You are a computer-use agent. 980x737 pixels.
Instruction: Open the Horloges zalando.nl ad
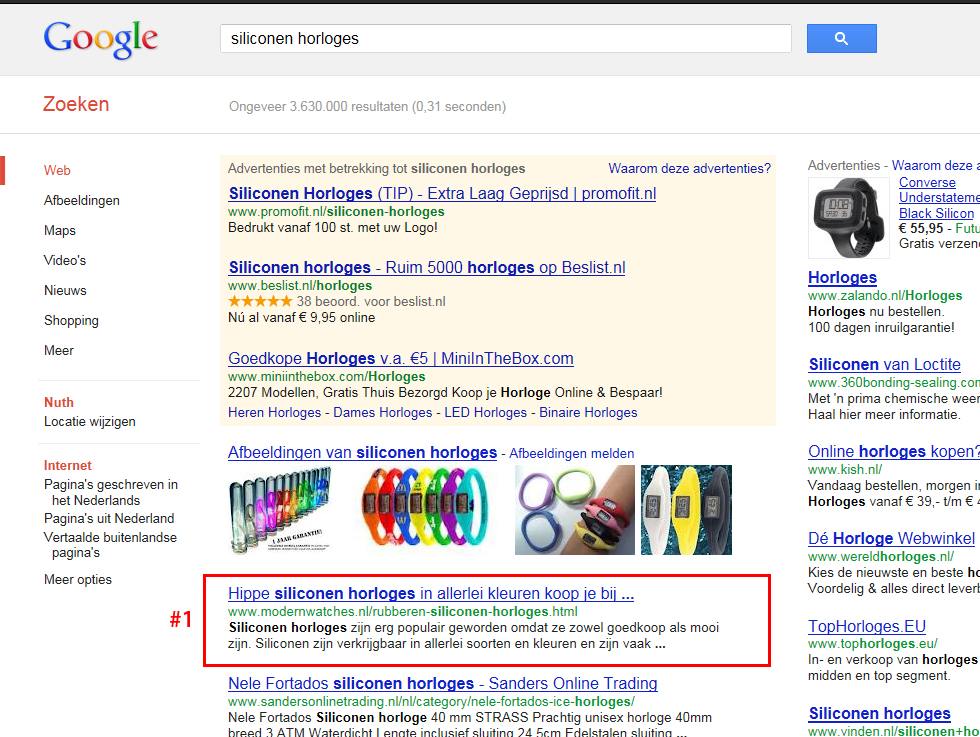click(x=842, y=278)
